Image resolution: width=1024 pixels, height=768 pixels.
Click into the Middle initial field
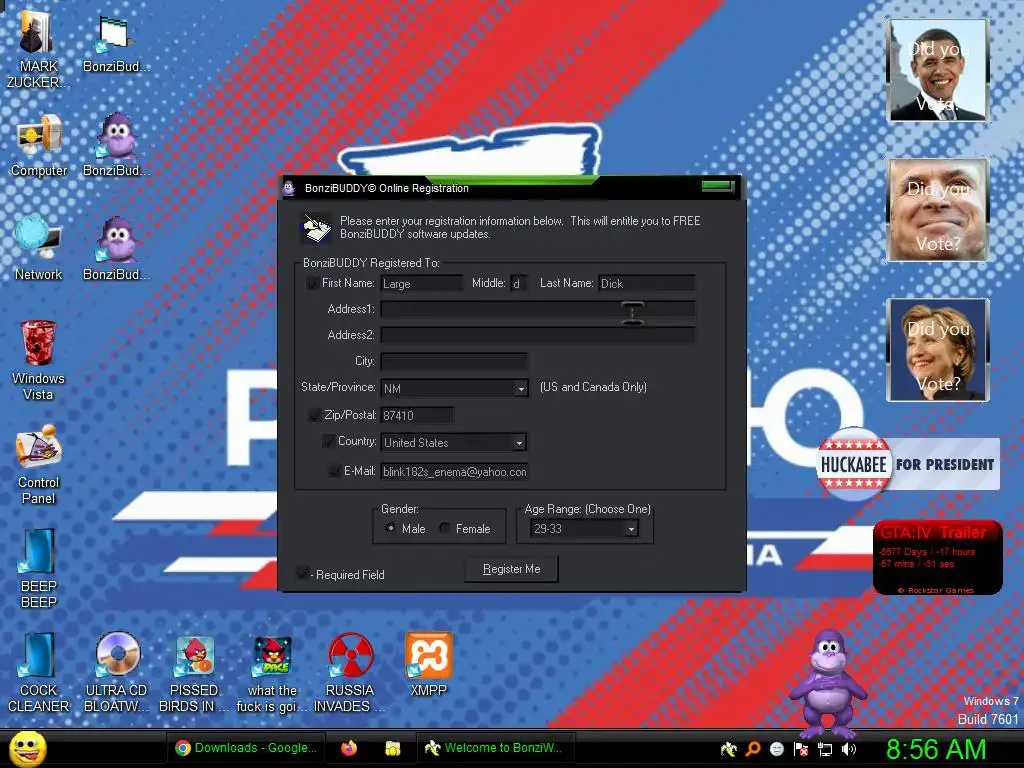[x=519, y=283]
